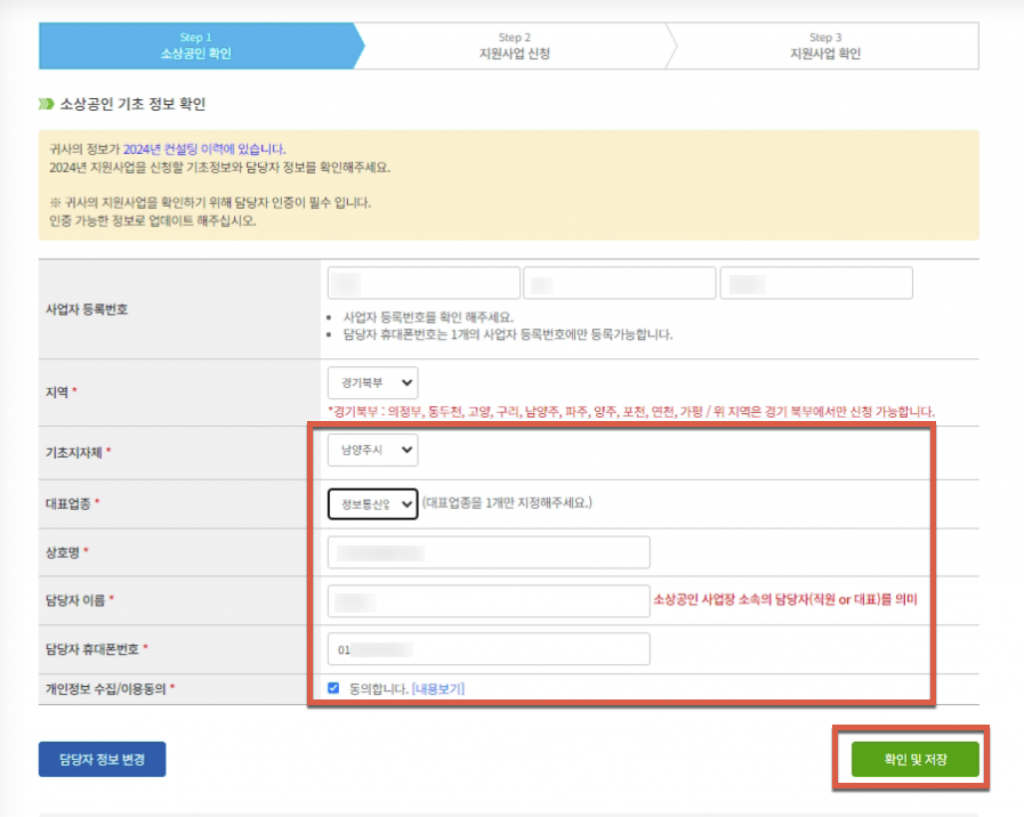Open Step 3 지원사업 확인 tab
Viewport: 1024px width, 817px height.
(825, 46)
